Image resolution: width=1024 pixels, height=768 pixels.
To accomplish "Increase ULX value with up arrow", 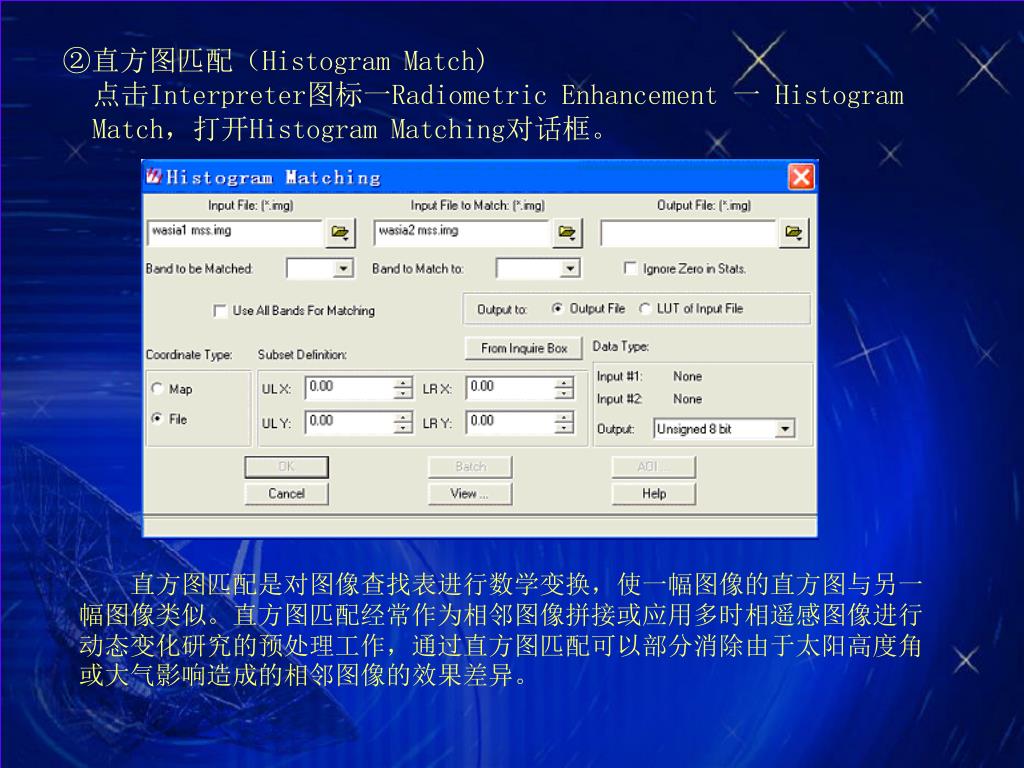I will coord(403,383).
